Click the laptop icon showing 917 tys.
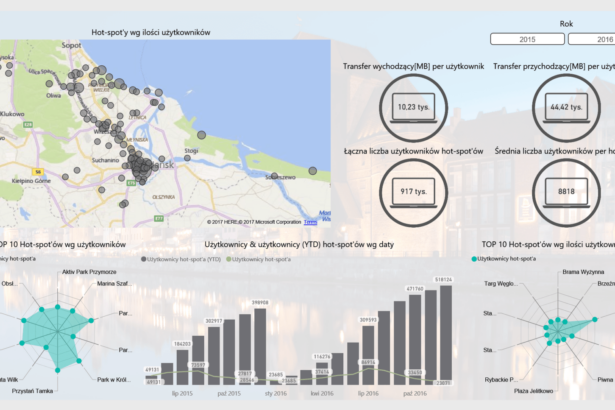 coord(413,192)
